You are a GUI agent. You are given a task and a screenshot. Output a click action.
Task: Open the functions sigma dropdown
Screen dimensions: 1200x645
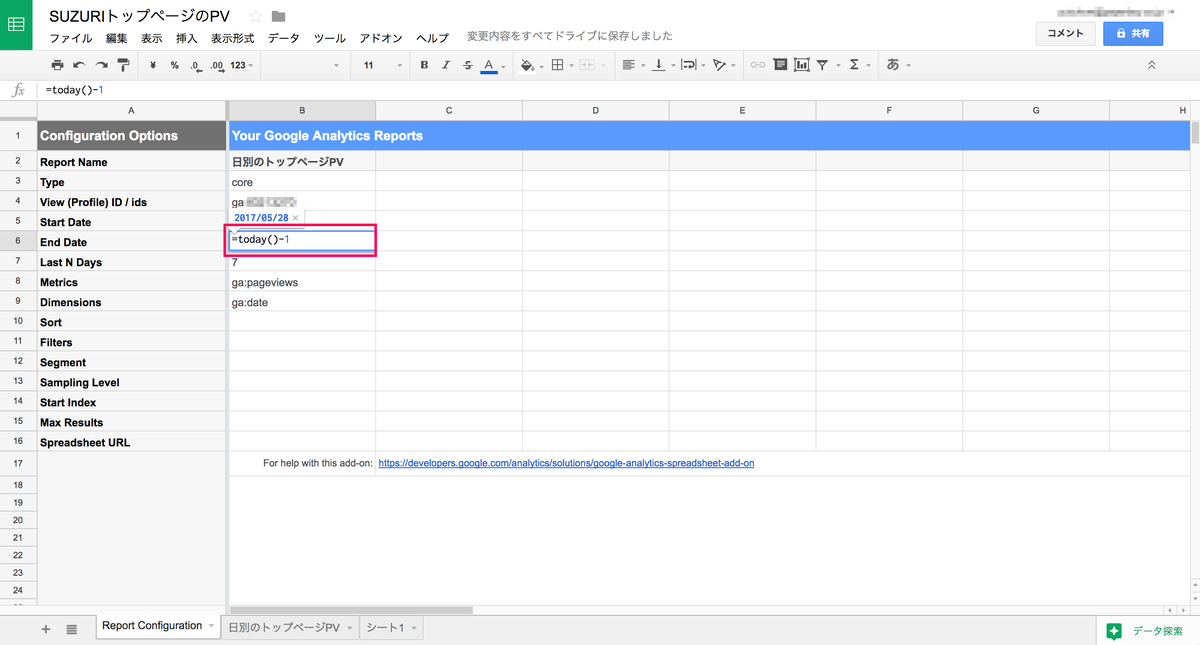click(x=857, y=65)
